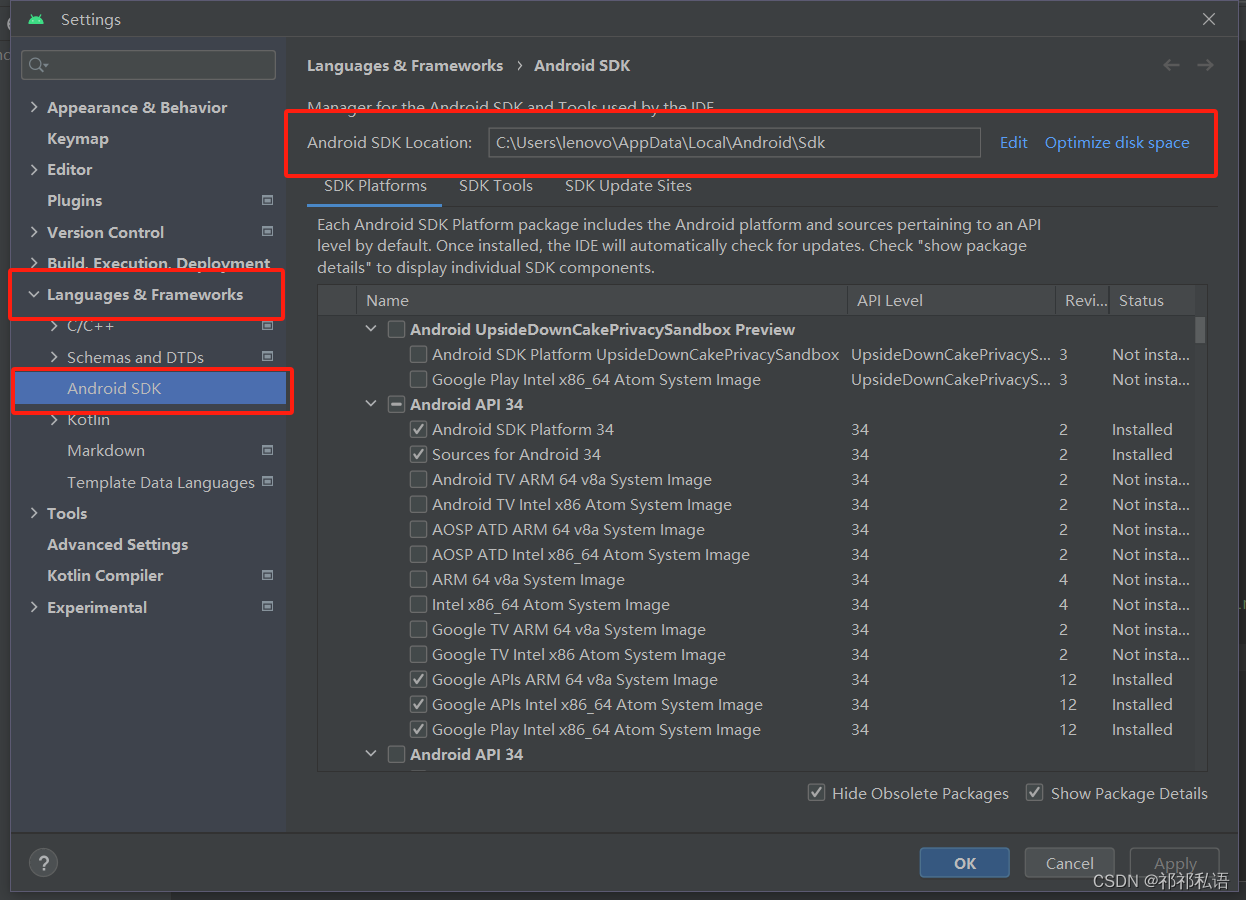This screenshot has height=900, width=1246.
Task: Collapse the Android UpsideDownCakePrivacySandbox Preview group
Action: coord(372,329)
